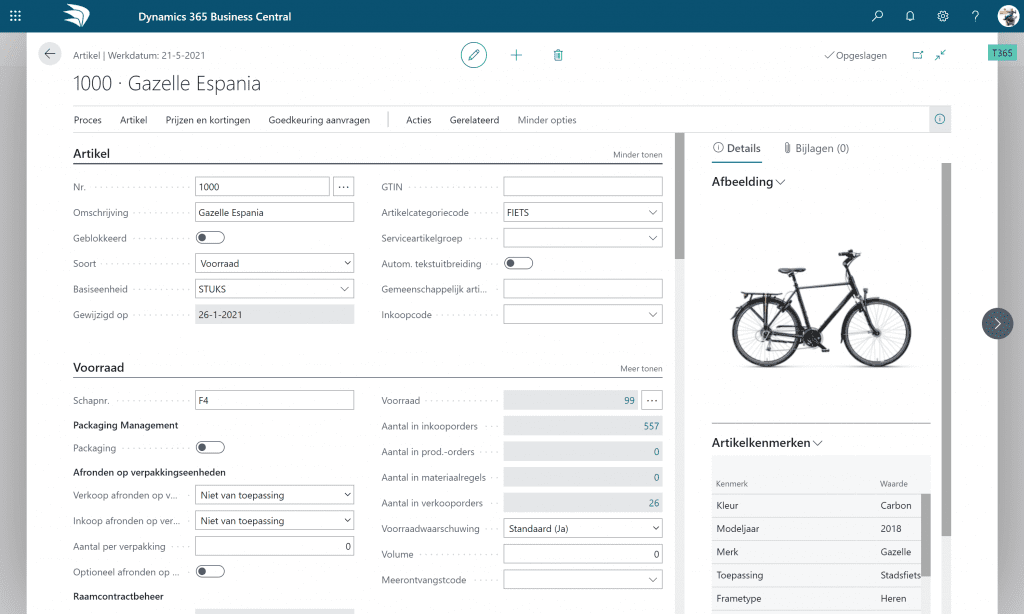Open the Verkoop afronden dropdown
This screenshot has width=1024, height=614.
[274, 495]
